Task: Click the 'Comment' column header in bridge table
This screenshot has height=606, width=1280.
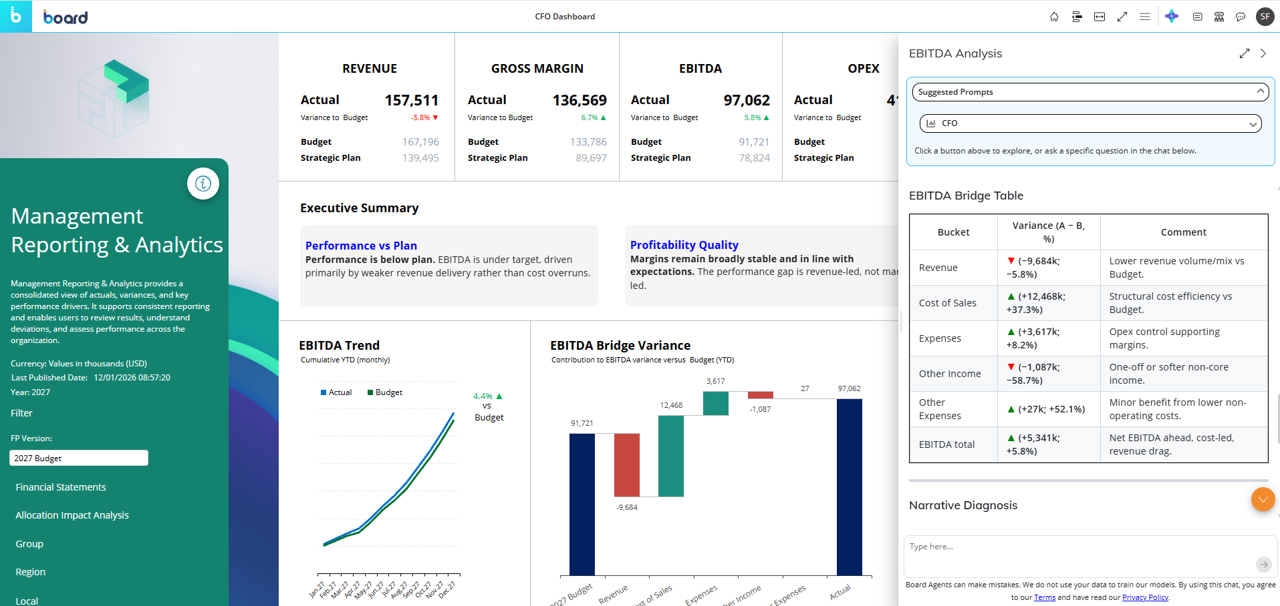Action: tap(1183, 232)
